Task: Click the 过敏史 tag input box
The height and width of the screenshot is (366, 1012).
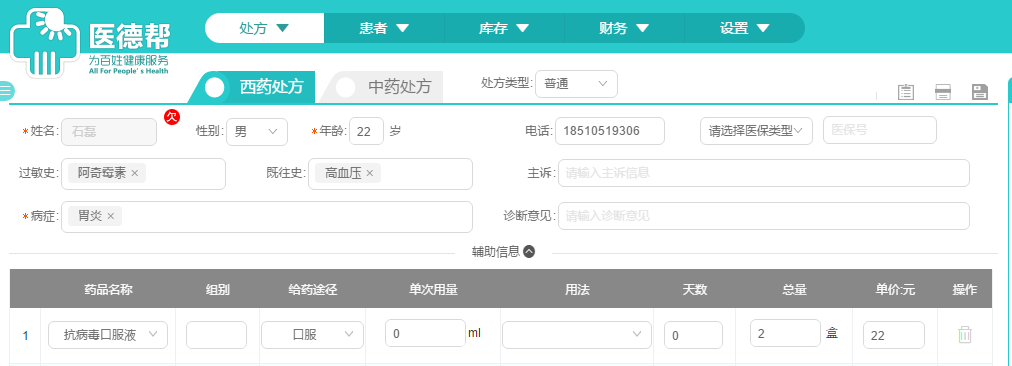Action: pyautogui.click(x=143, y=174)
